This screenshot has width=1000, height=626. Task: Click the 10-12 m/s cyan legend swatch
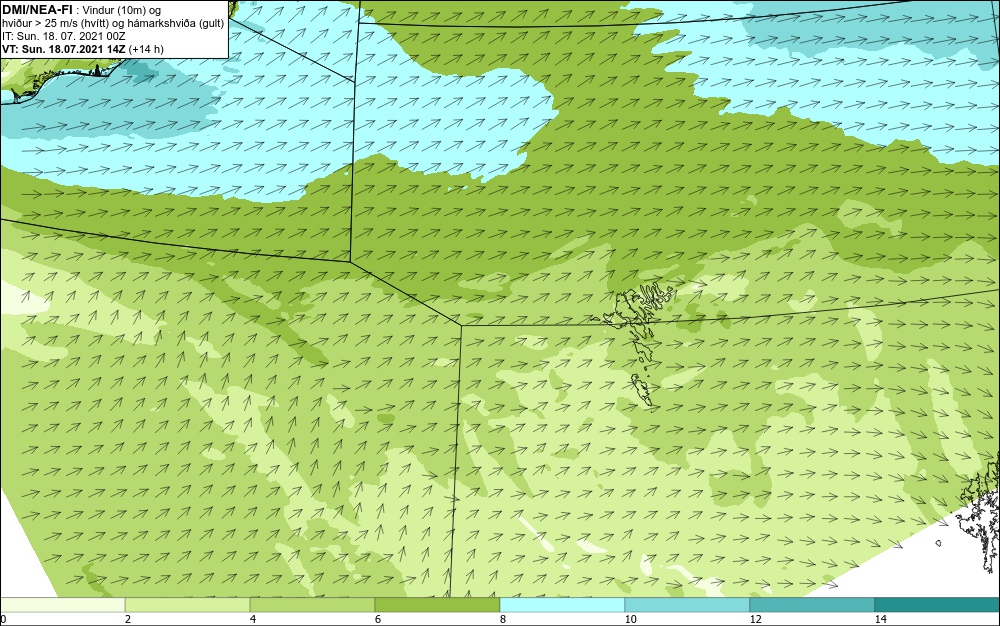click(x=687, y=605)
